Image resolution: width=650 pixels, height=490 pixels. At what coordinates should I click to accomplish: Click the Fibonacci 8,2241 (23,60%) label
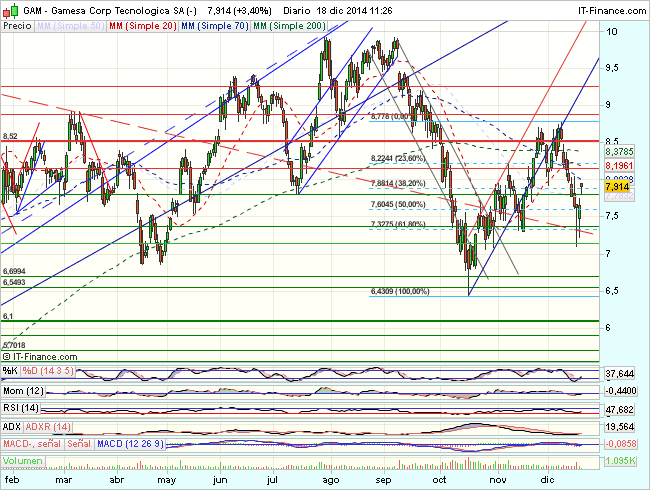pos(398,158)
